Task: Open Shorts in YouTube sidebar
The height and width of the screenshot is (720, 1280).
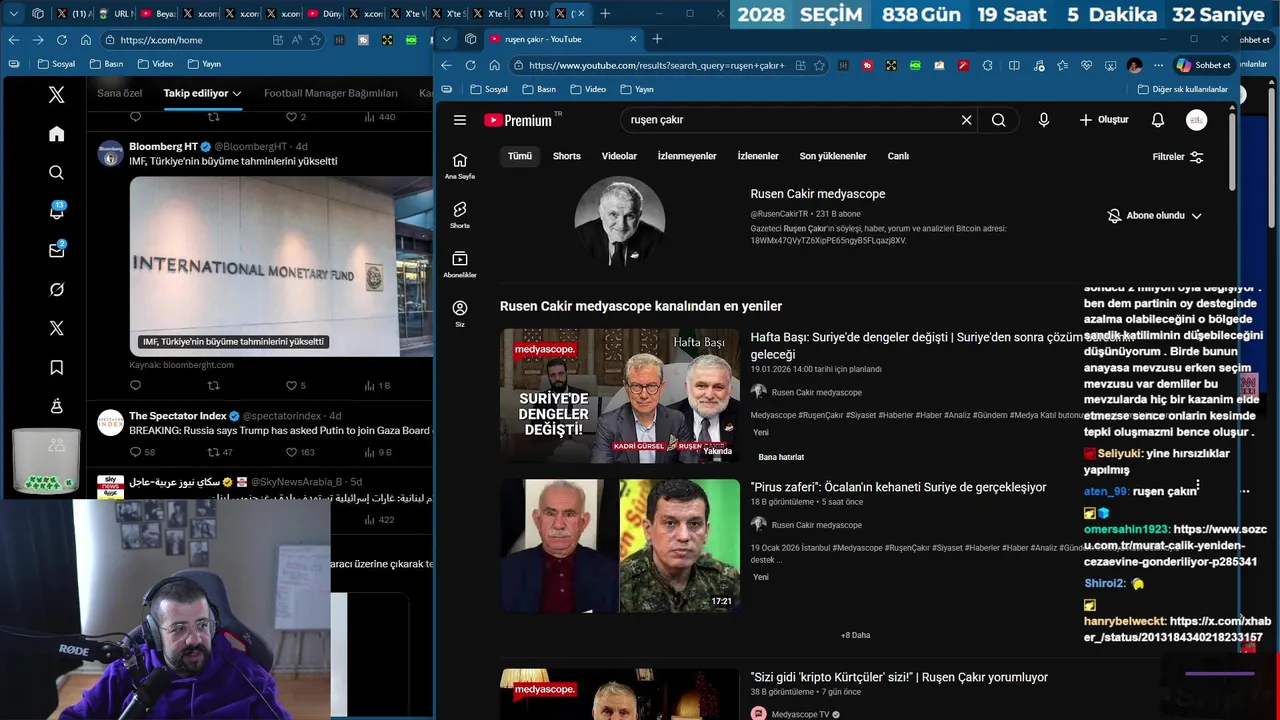Action: click(460, 215)
